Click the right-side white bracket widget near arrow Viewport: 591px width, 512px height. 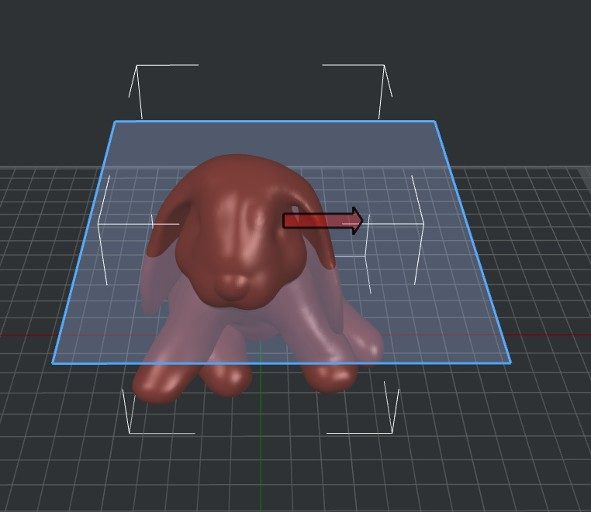coord(390,234)
